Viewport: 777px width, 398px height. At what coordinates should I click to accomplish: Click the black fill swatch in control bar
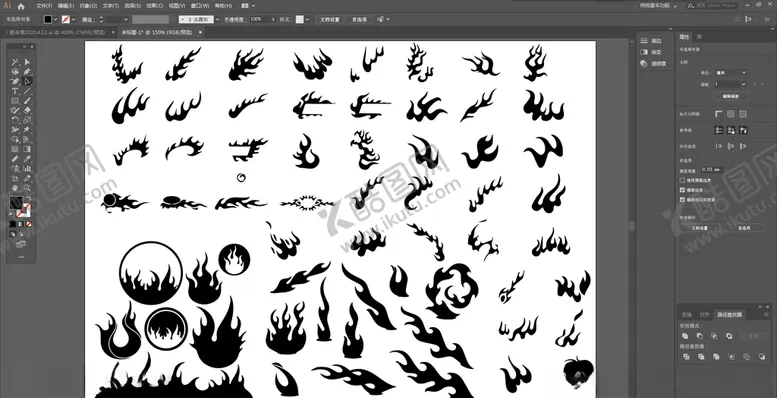(x=48, y=19)
